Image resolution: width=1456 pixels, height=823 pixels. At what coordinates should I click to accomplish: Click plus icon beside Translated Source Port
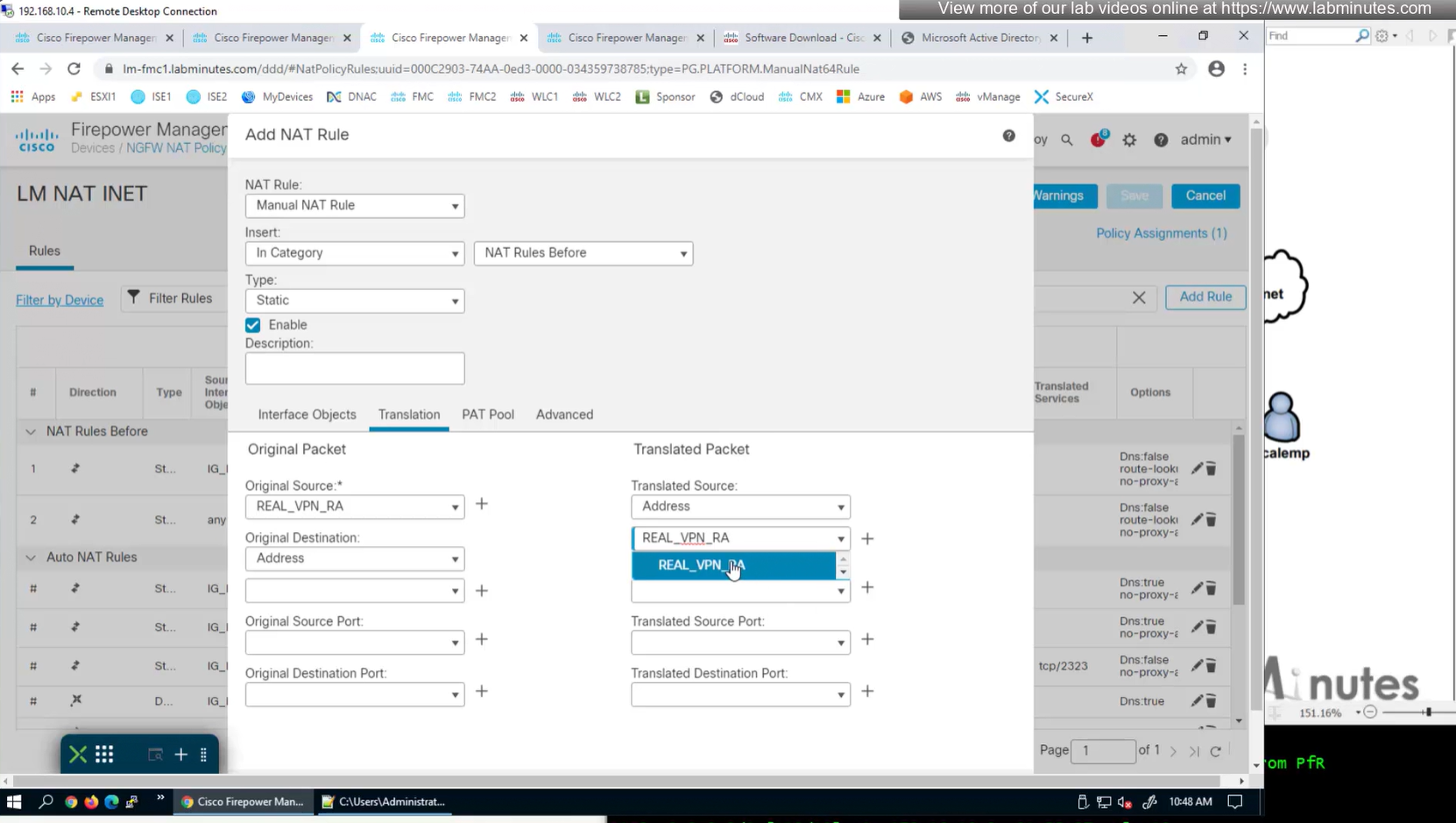click(x=867, y=640)
